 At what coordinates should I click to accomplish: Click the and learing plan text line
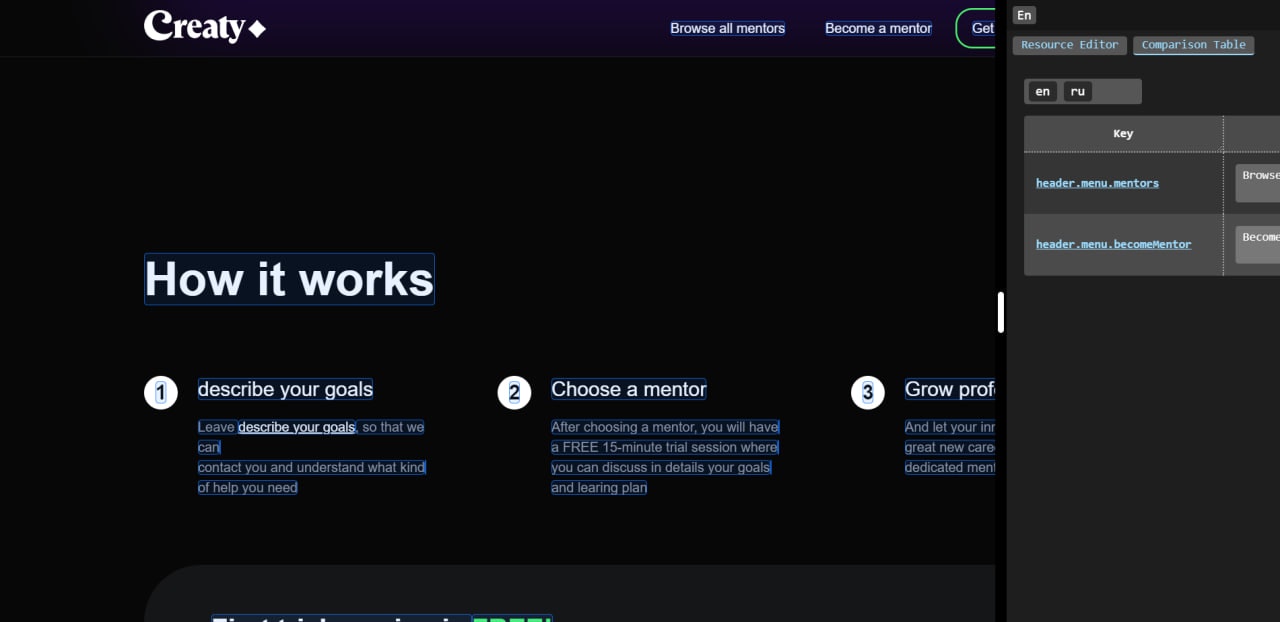pyautogui.click(x=599, y=487)
